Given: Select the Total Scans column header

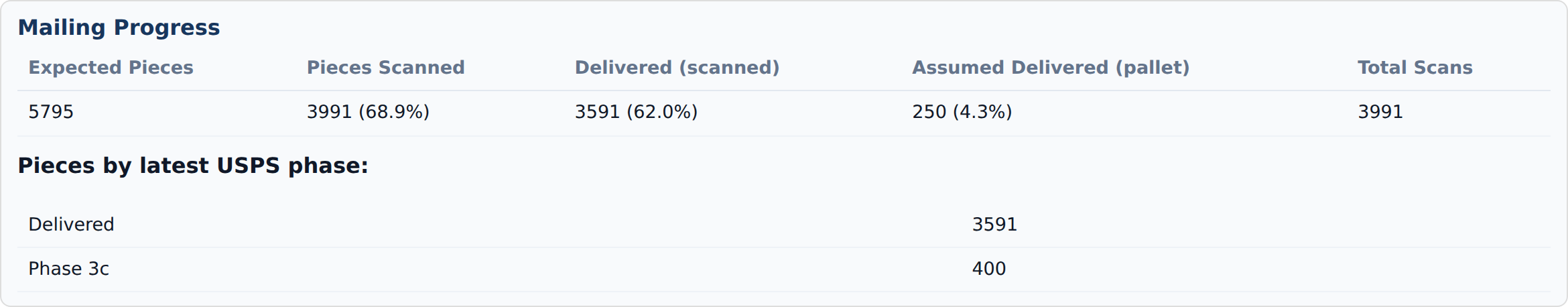Looking at the screenshot, I should pos(1415,68).
